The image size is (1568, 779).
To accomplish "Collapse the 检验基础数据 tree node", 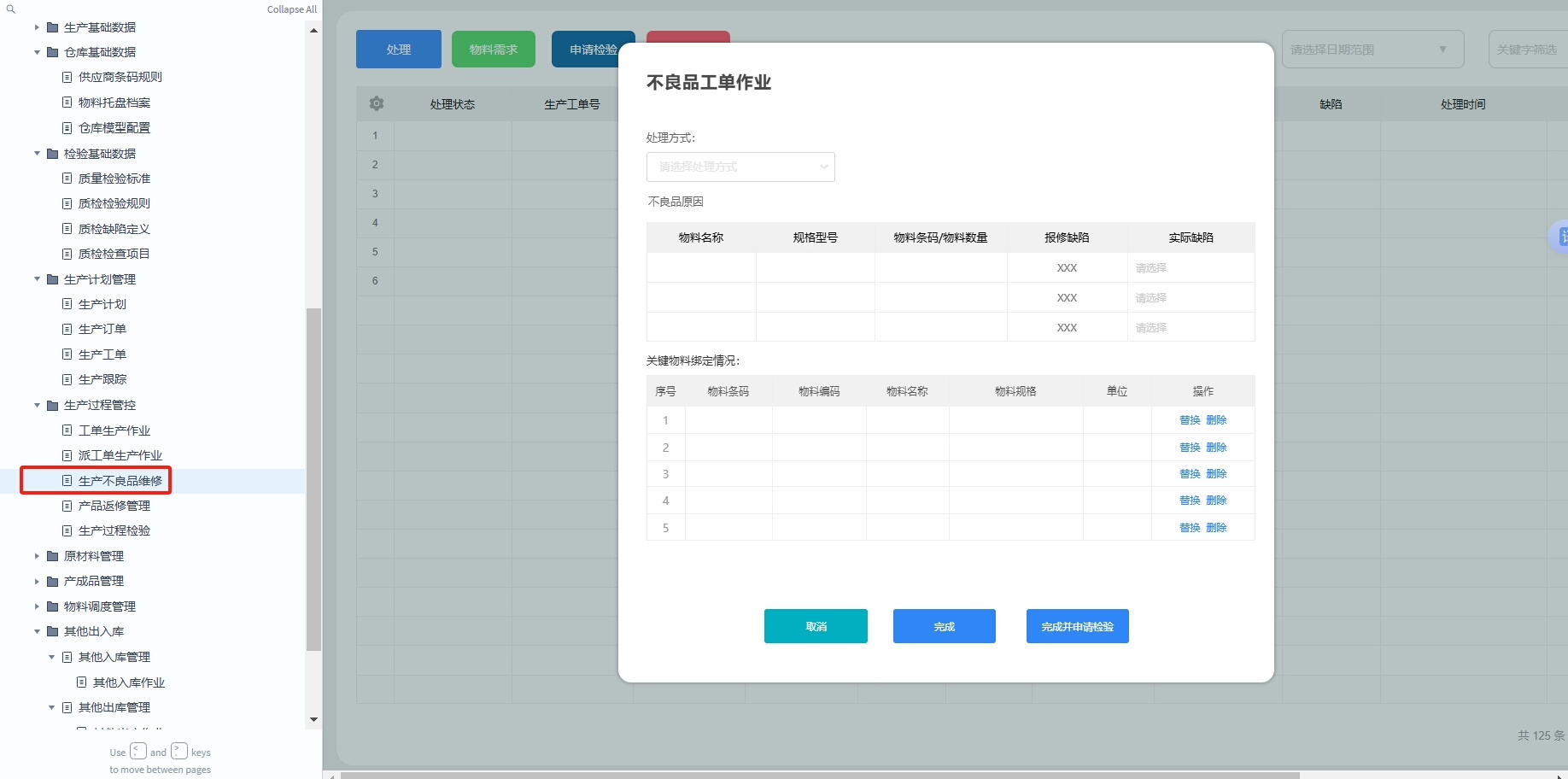I will point(38,154).
